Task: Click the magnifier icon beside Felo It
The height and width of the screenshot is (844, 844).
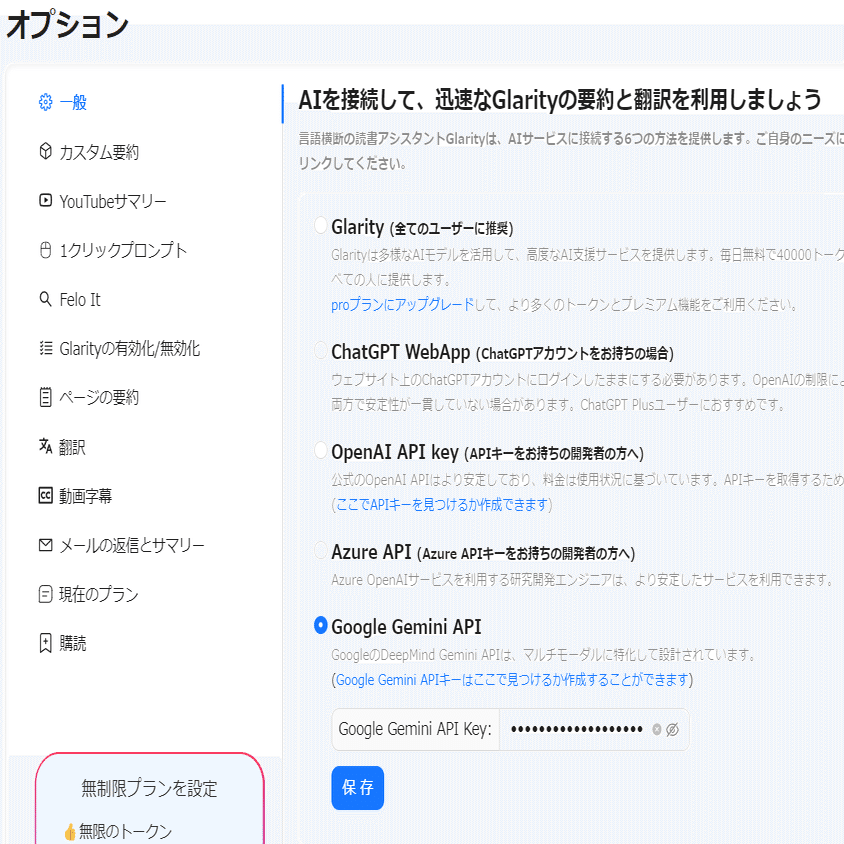Action: (46, 299)
